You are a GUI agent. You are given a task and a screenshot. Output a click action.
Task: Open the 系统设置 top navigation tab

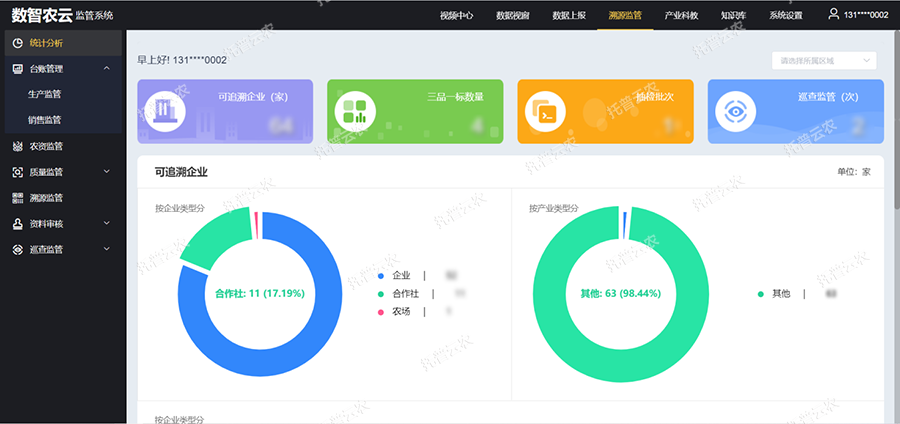pyautogui.click(x=785, y=15)
